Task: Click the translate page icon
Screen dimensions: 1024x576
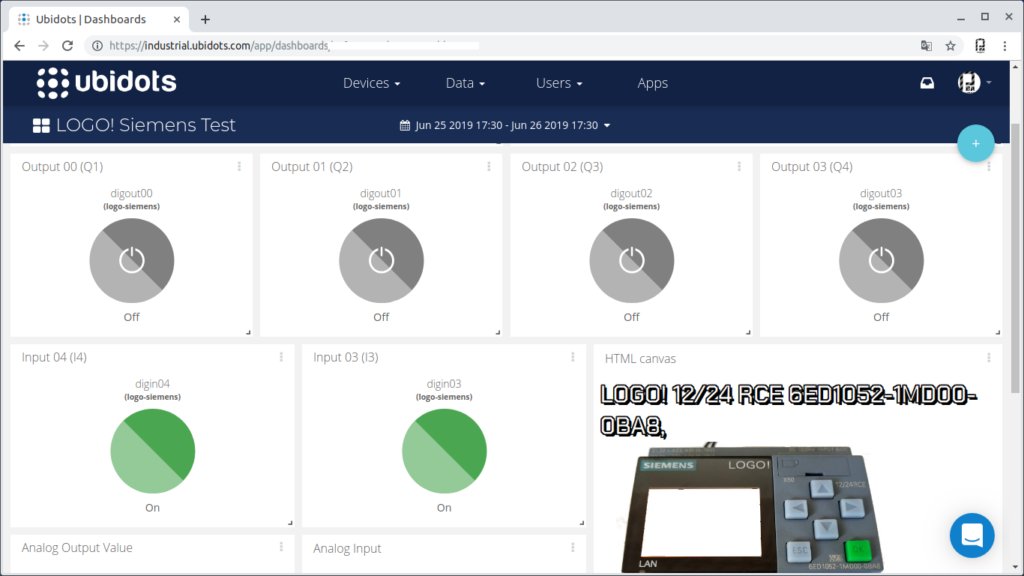Action: click(926, 46)
